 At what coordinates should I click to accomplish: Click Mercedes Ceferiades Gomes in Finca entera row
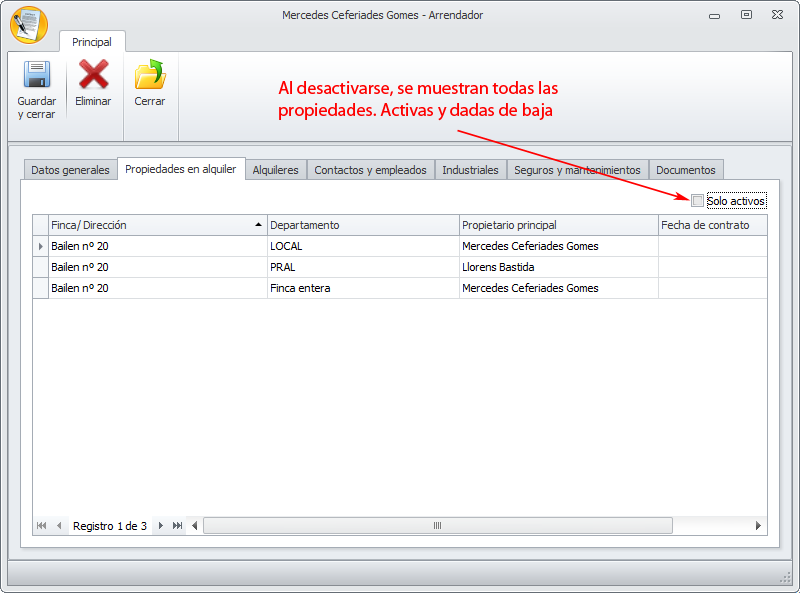point(559,288)
